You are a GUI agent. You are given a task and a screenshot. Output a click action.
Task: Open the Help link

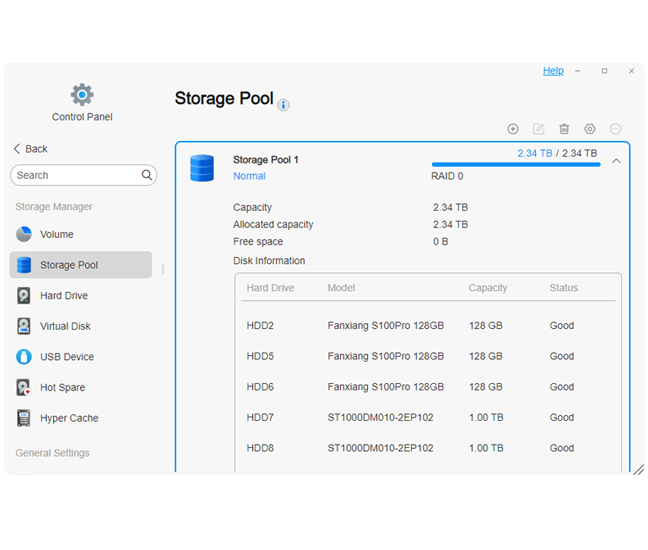coord(553,71)
